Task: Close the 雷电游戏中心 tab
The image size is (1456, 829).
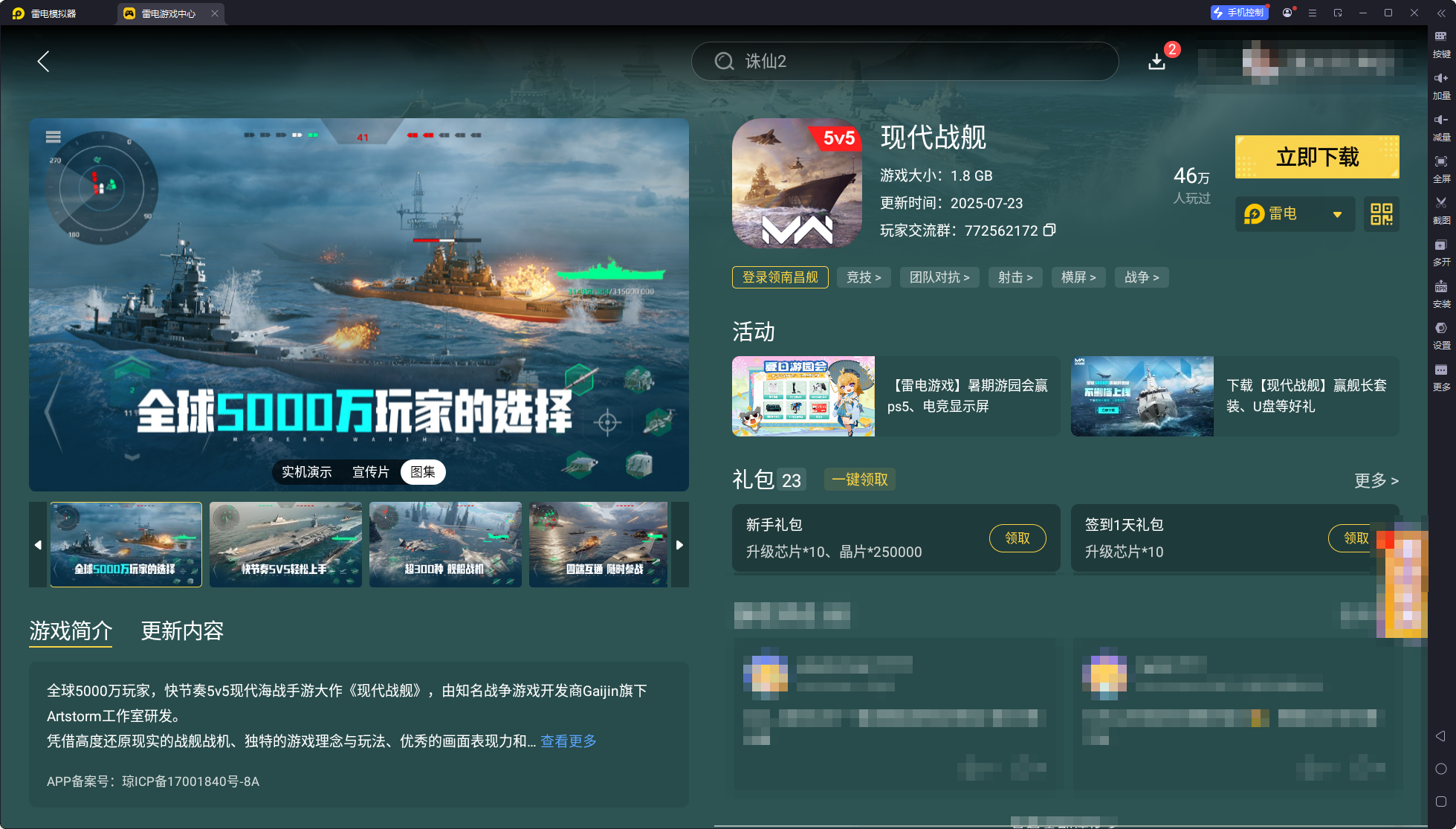Action: (x=214, y=13)
